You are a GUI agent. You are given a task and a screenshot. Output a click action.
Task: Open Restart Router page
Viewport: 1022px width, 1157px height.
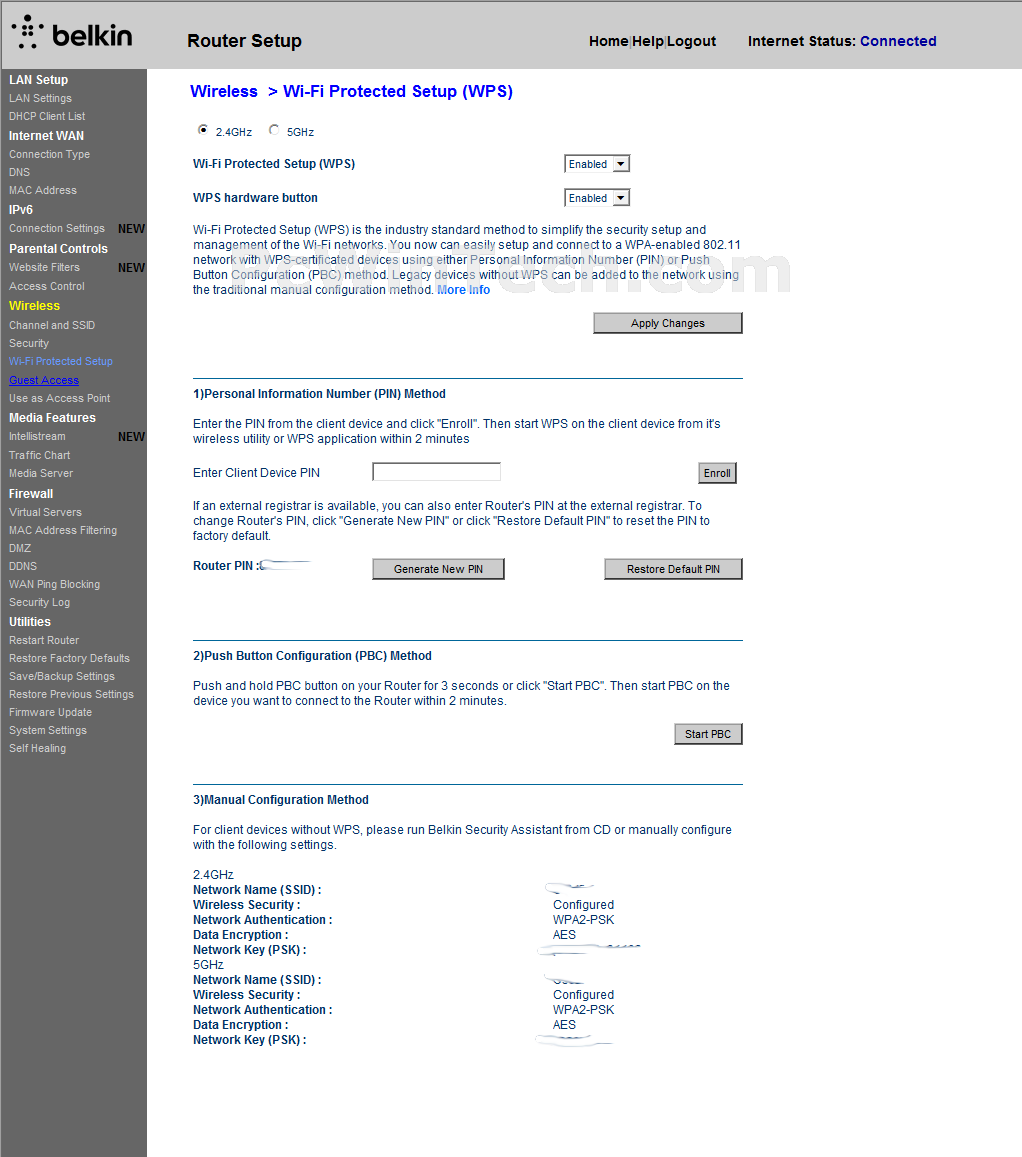coord(44,640)
